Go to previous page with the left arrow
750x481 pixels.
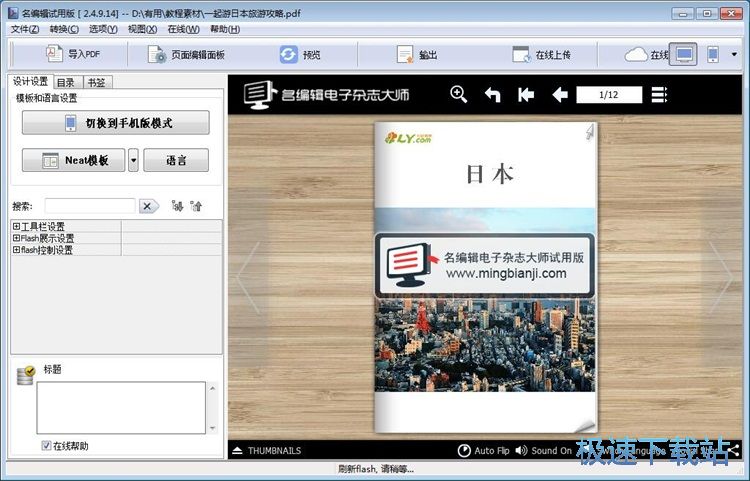(x=560, y=94)
